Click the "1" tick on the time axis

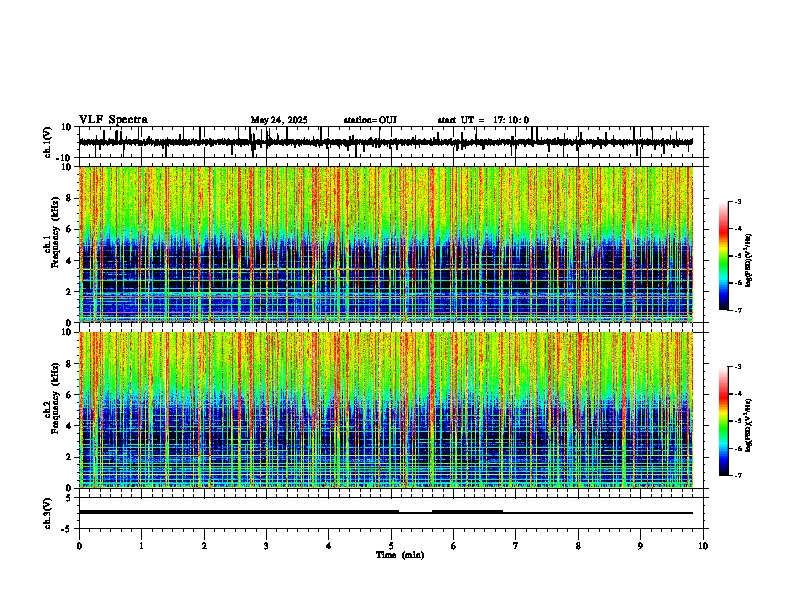point(141,546)
